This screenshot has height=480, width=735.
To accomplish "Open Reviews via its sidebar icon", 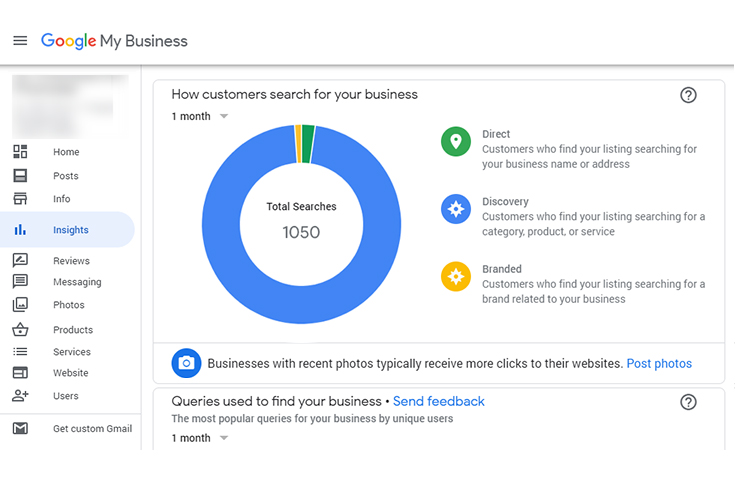I will coord(20,261).
